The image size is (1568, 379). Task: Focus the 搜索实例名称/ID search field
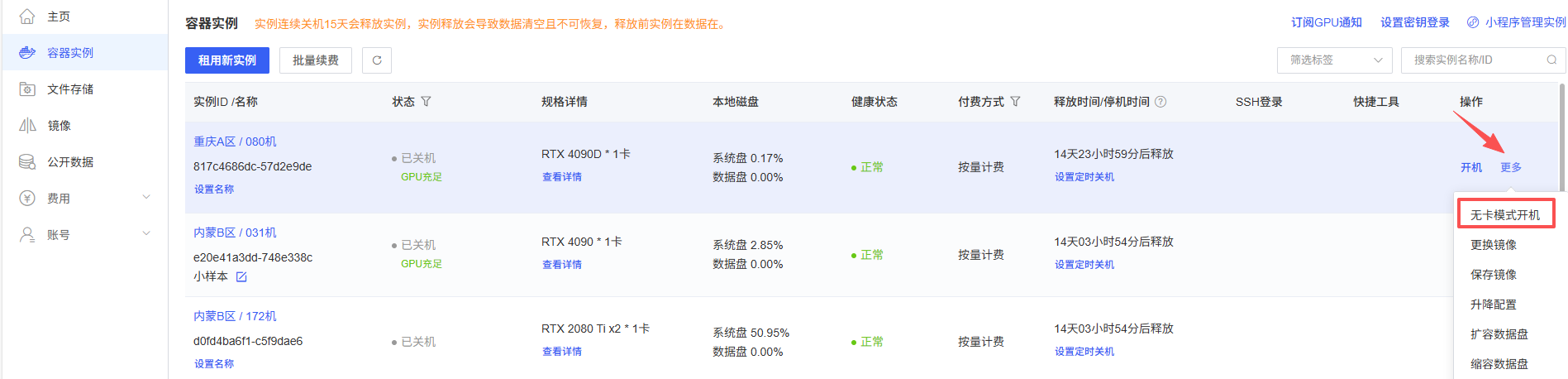[1475, 60]
